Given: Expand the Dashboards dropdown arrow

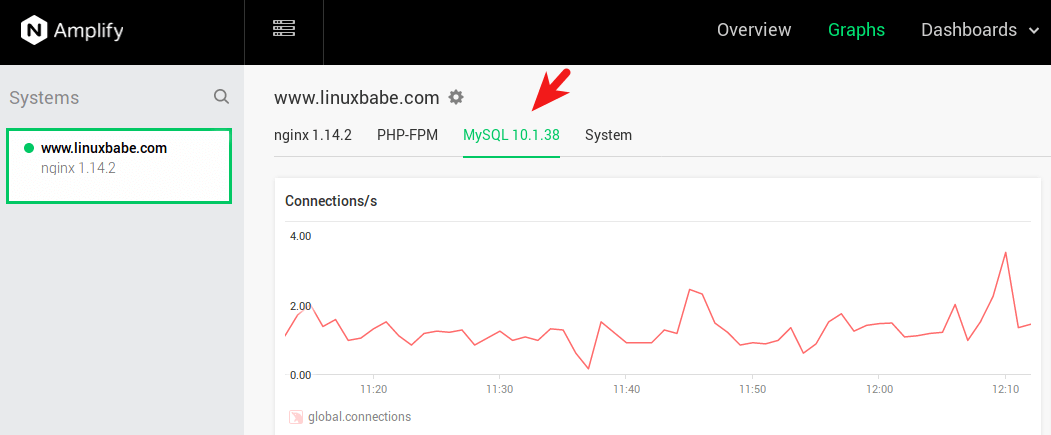Looking at the screenshot, I should click(1034, 30).
